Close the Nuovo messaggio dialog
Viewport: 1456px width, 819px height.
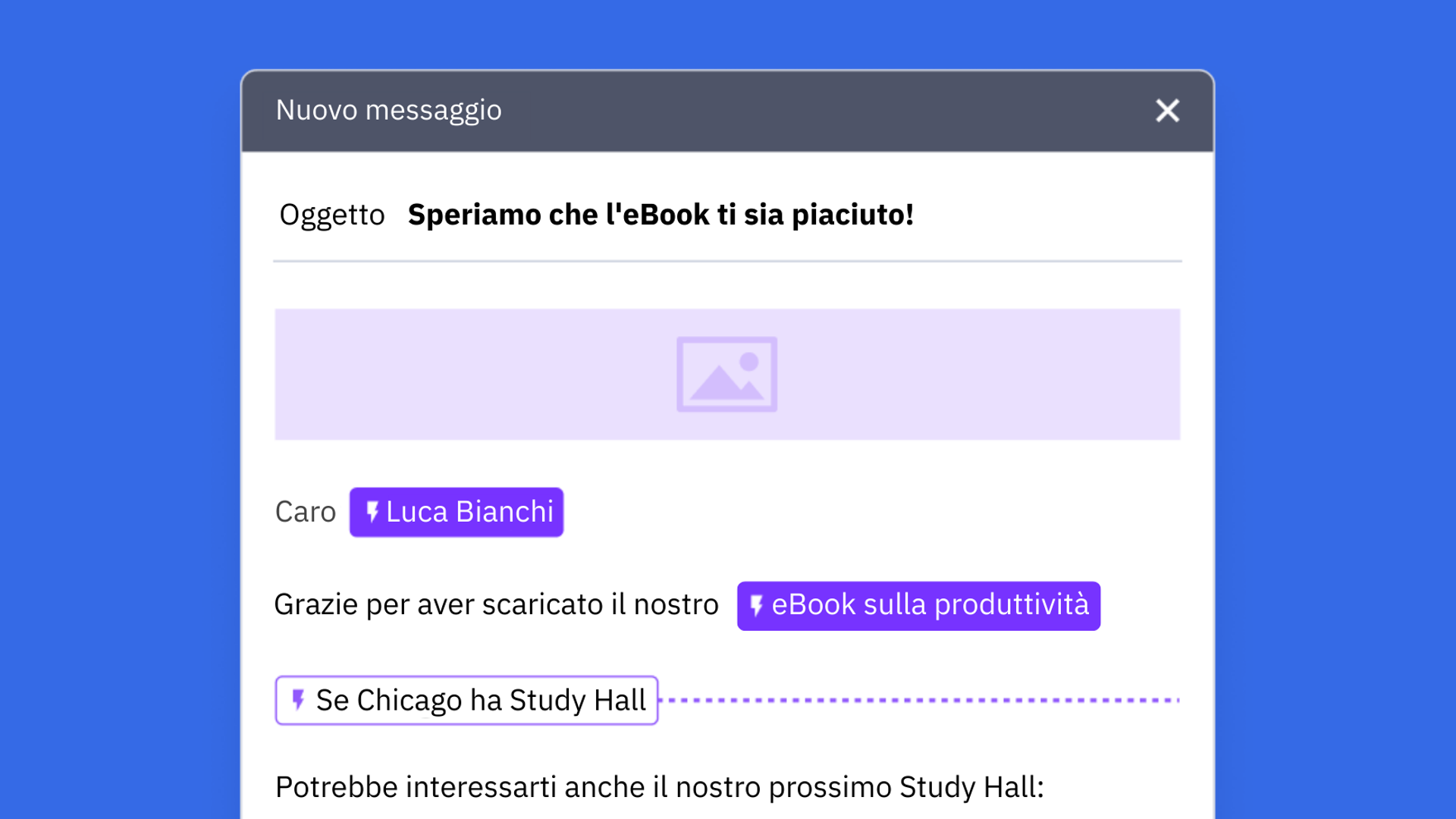point(1167,111)
